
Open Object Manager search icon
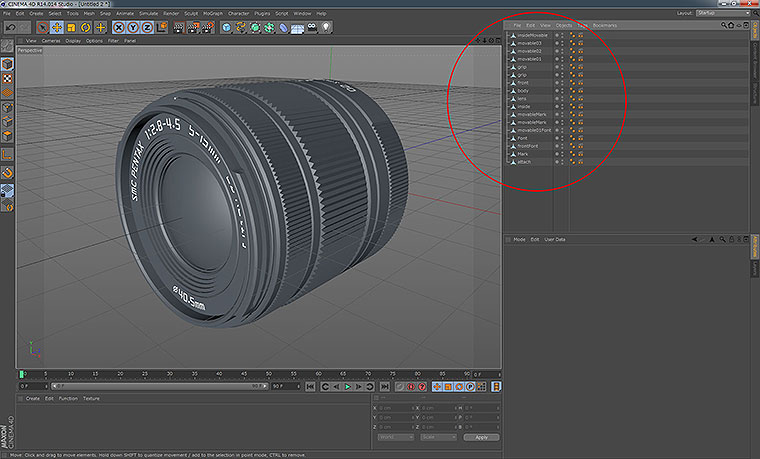point(724,25)
